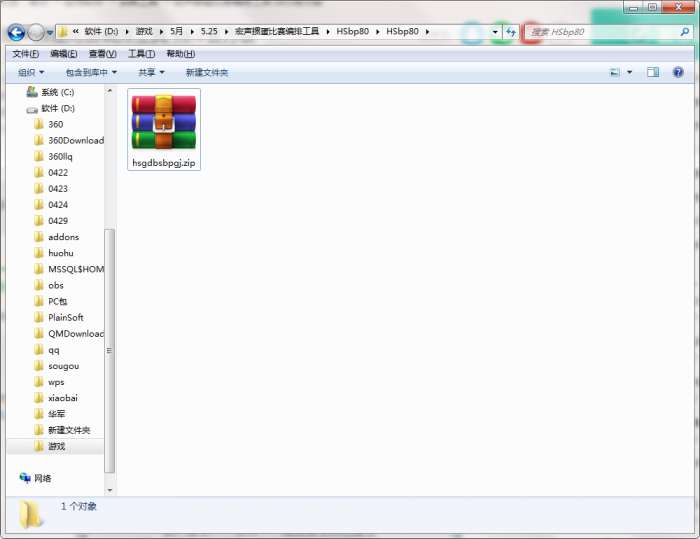Open the 华军 folder in sidebar
Viewport: 700px width, 539px height.
click(57, 414)
